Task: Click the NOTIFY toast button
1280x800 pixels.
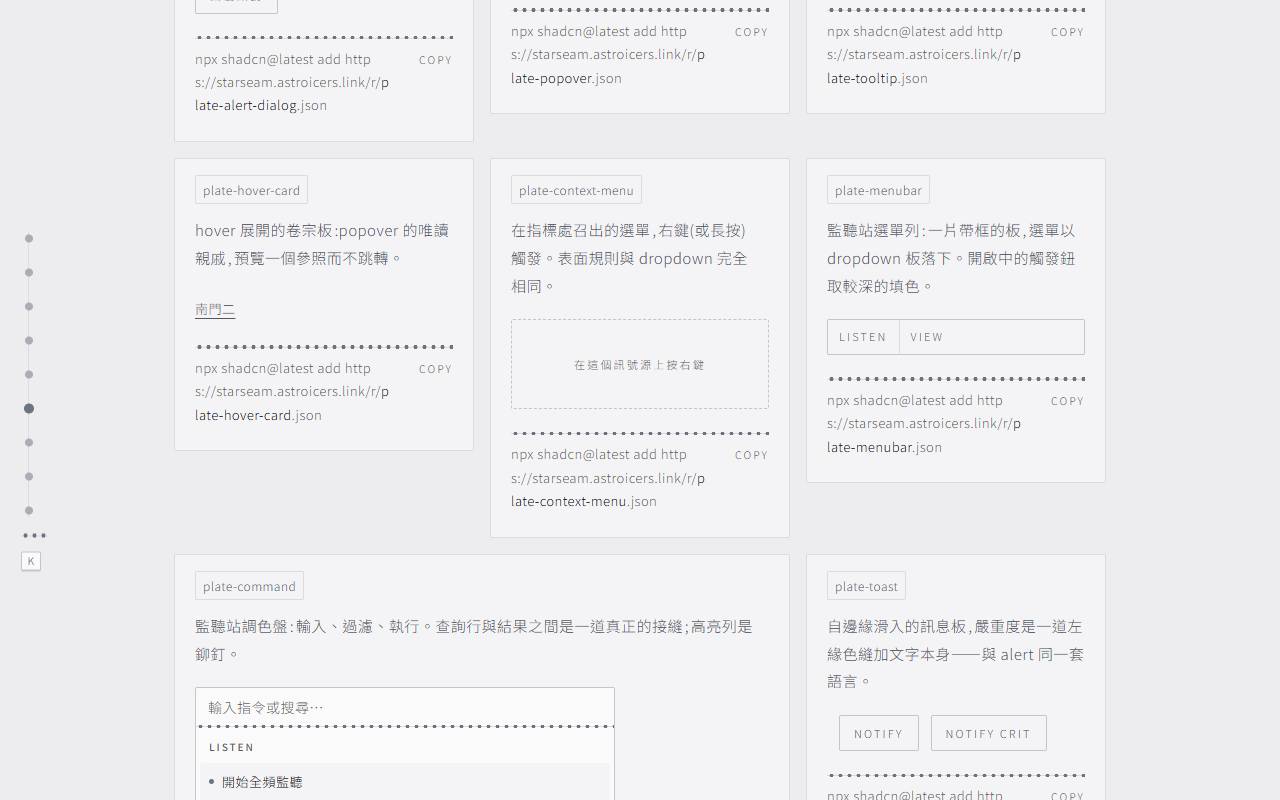Action: (879, 733)
